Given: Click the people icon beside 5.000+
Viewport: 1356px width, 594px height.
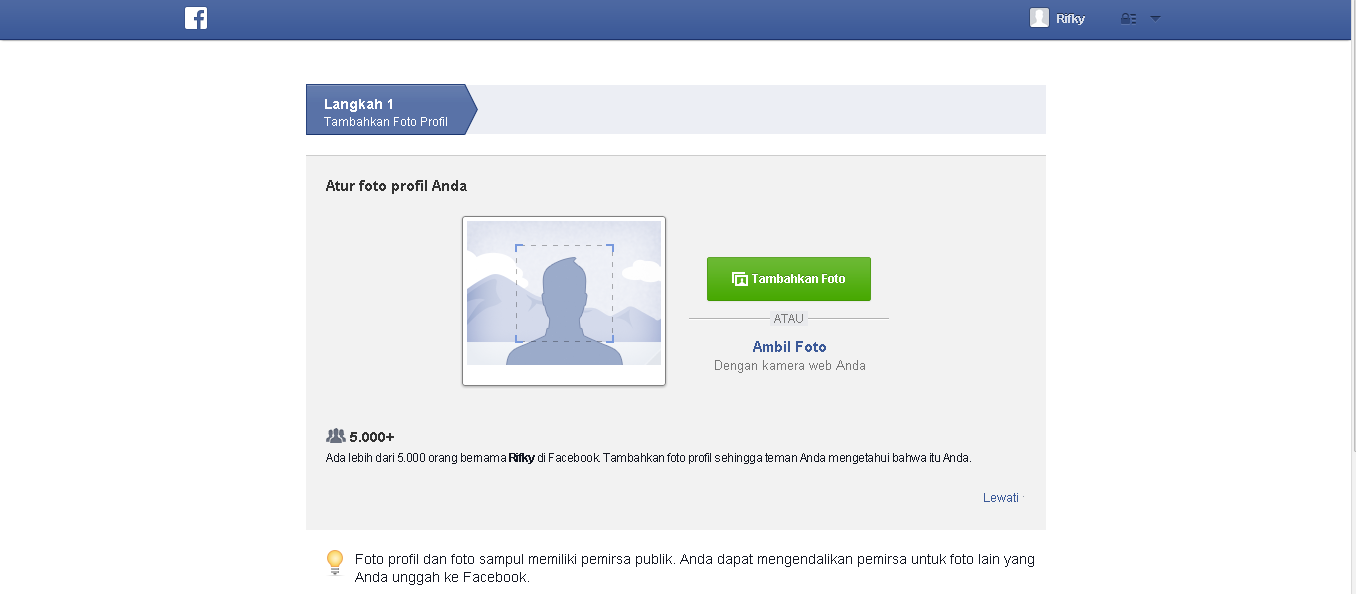Looking at the screenshot, I should coord(335,436).
